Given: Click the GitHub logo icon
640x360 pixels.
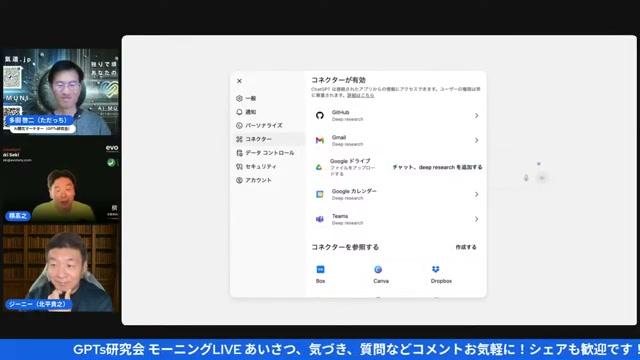Looking at the screenshot, I should tap(320, 116).
